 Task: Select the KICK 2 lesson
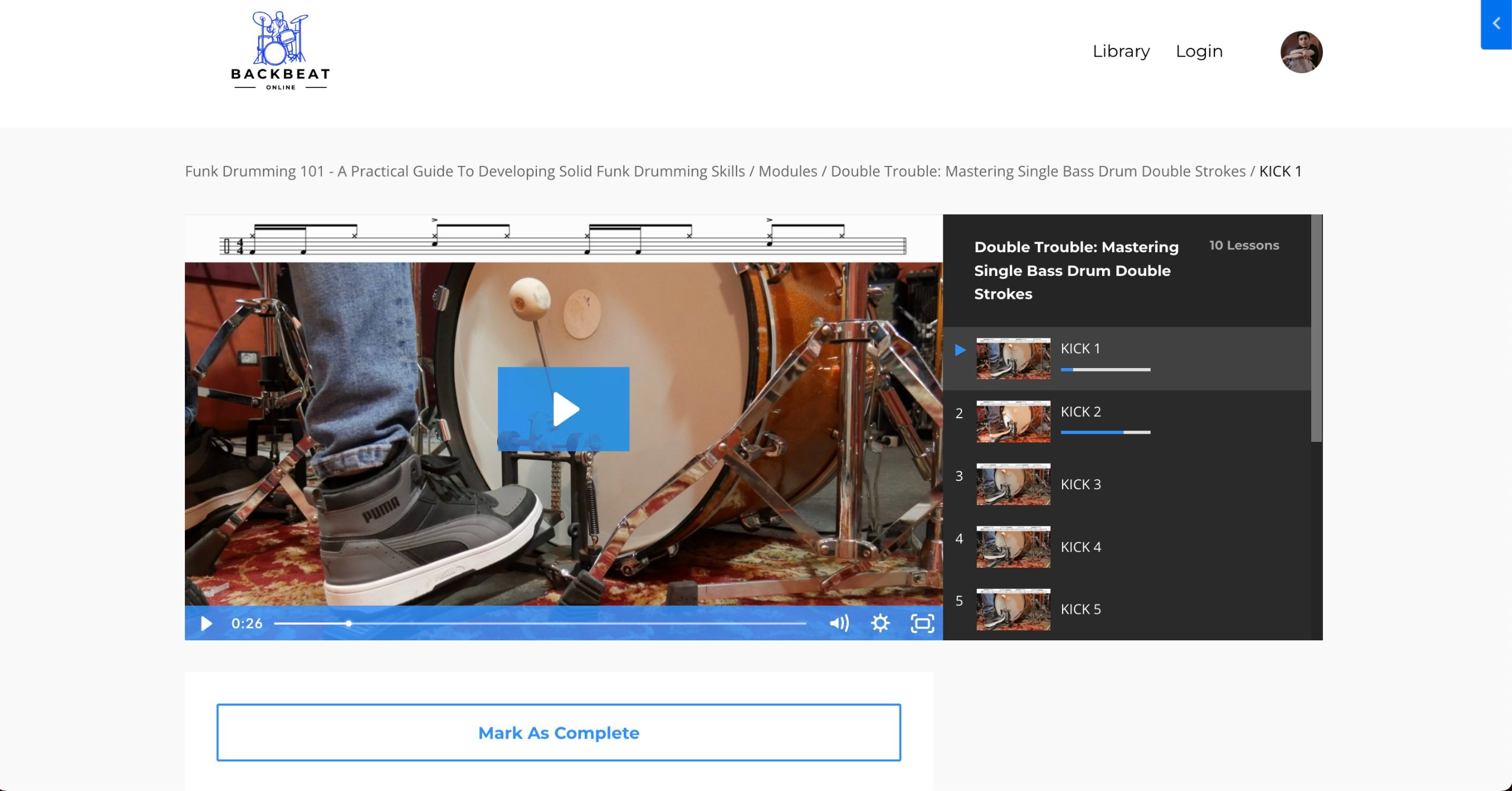coord(1080,412)
